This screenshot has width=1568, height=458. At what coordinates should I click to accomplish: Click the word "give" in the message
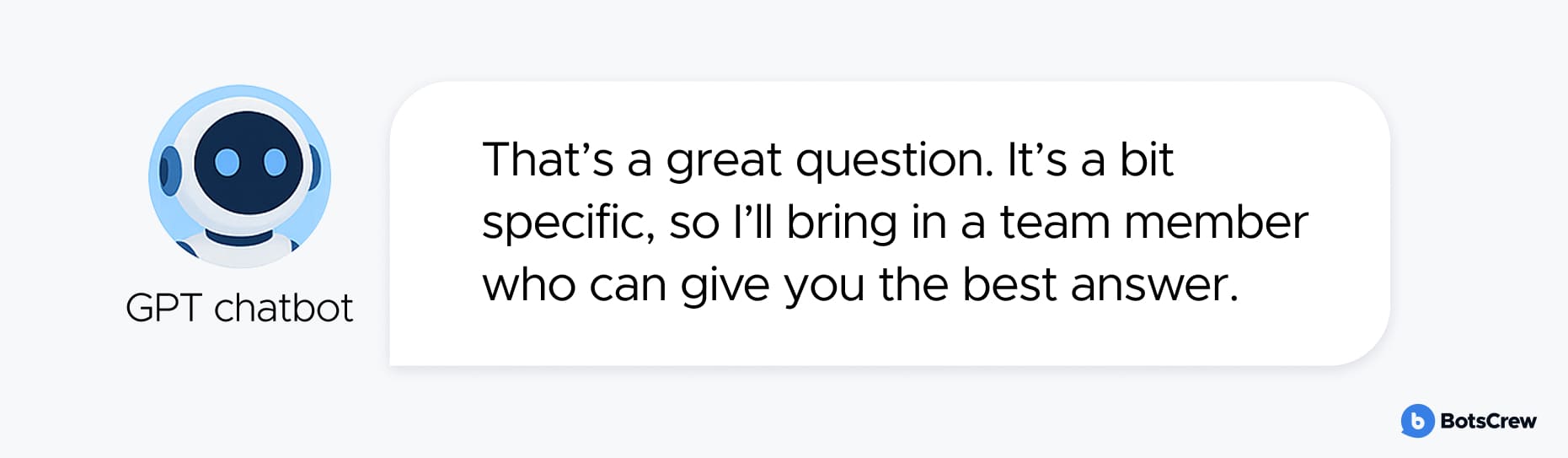725,286
